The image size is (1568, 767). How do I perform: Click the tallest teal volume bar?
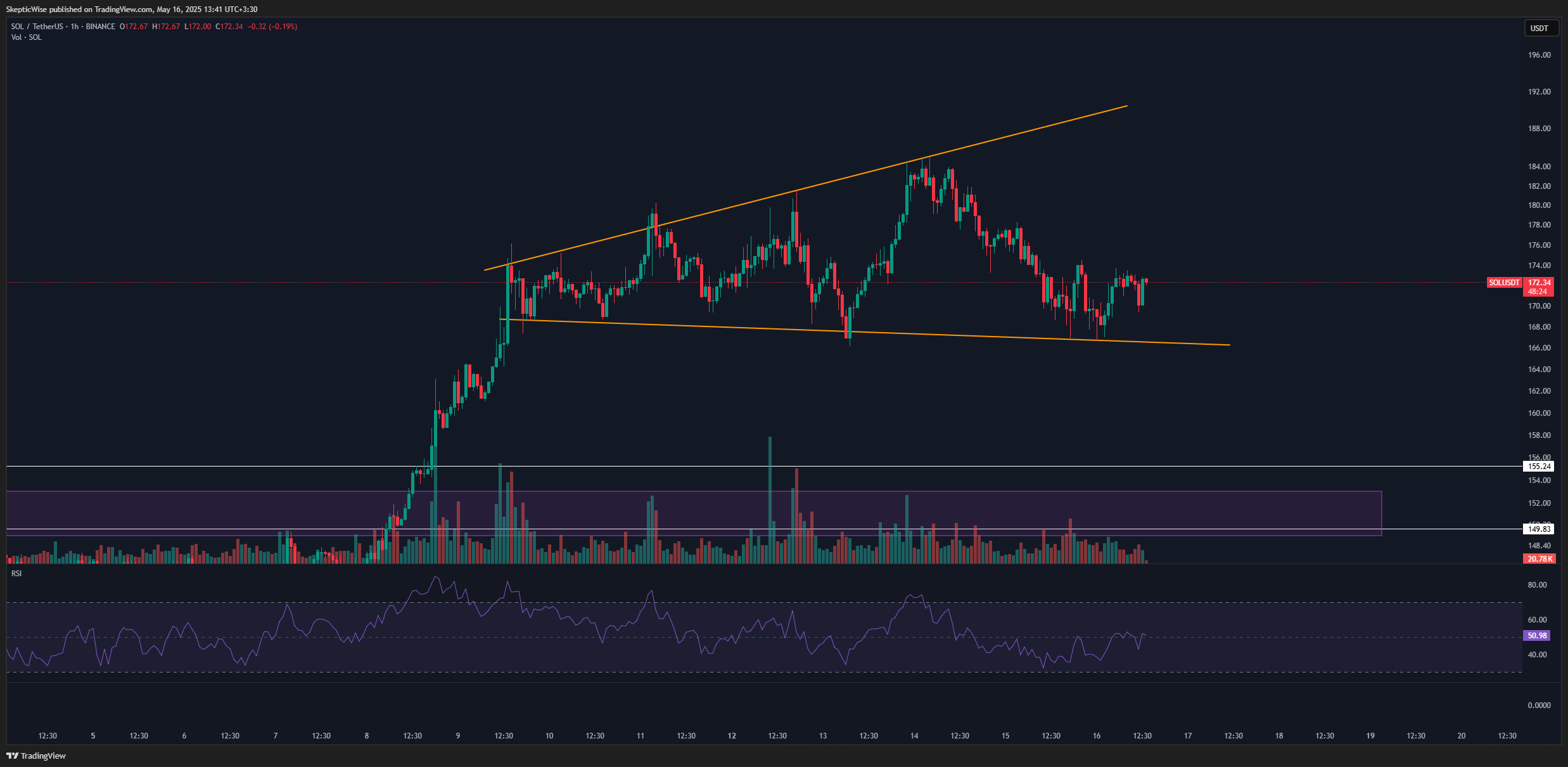pos(770,500)
